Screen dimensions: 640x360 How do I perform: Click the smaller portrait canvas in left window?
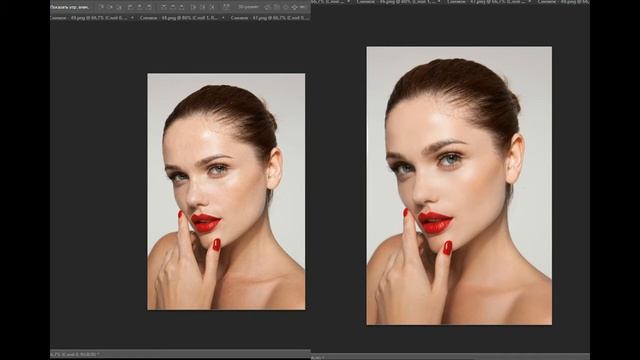click(226, 191)
